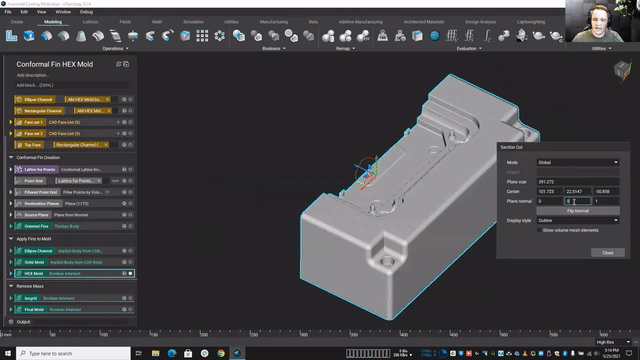This screenshot has height=360, width=640.
Task: Remove AM HEX Mold chip from Ellipse Channel
Action: pos(108,99)
